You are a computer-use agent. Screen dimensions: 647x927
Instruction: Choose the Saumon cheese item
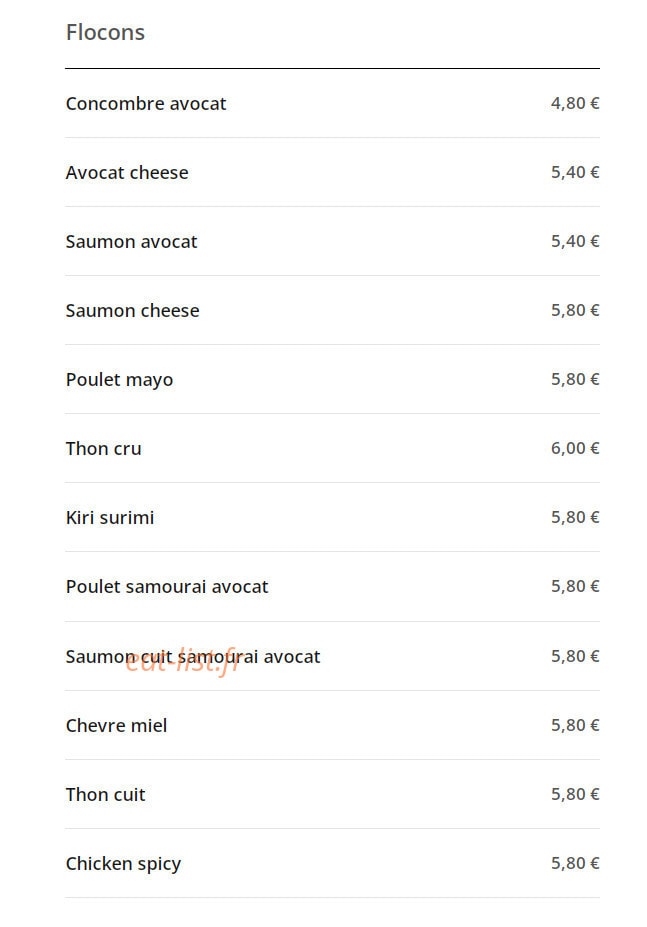point(132,310)
